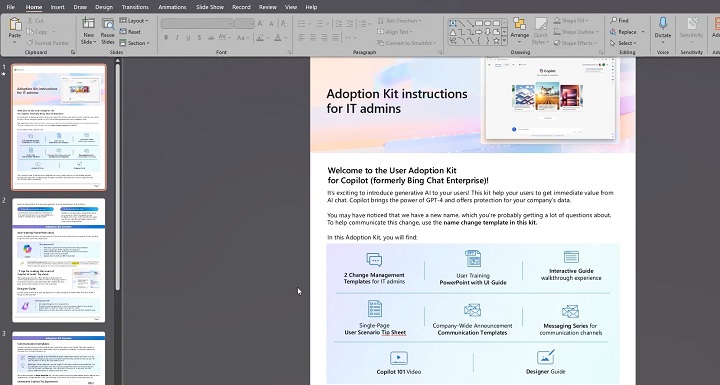
Task: Decrease list indent level
Action: click(338, 23)
